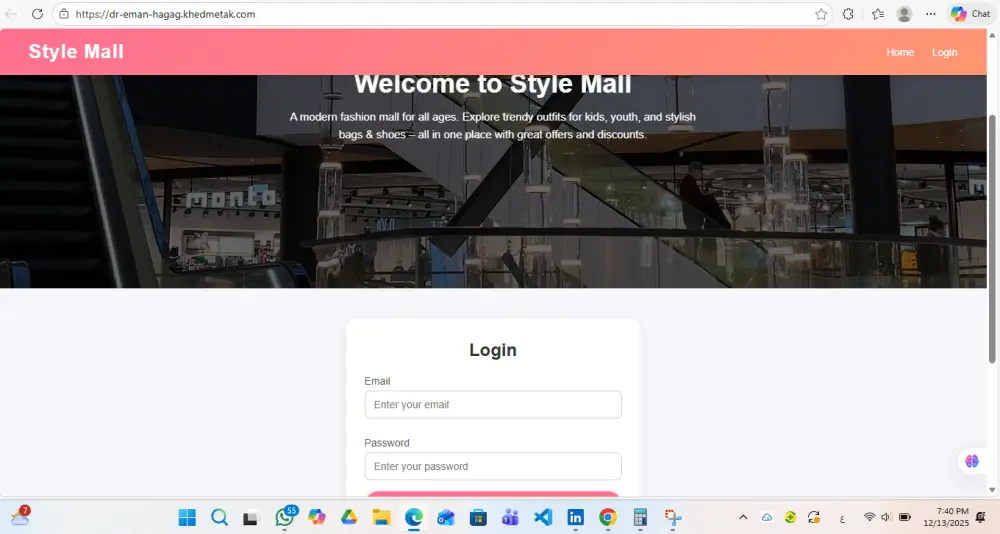Open Calculator from the taskbar
The image size is (1000, 534).
pyautogui.click(x=640, y=517)
